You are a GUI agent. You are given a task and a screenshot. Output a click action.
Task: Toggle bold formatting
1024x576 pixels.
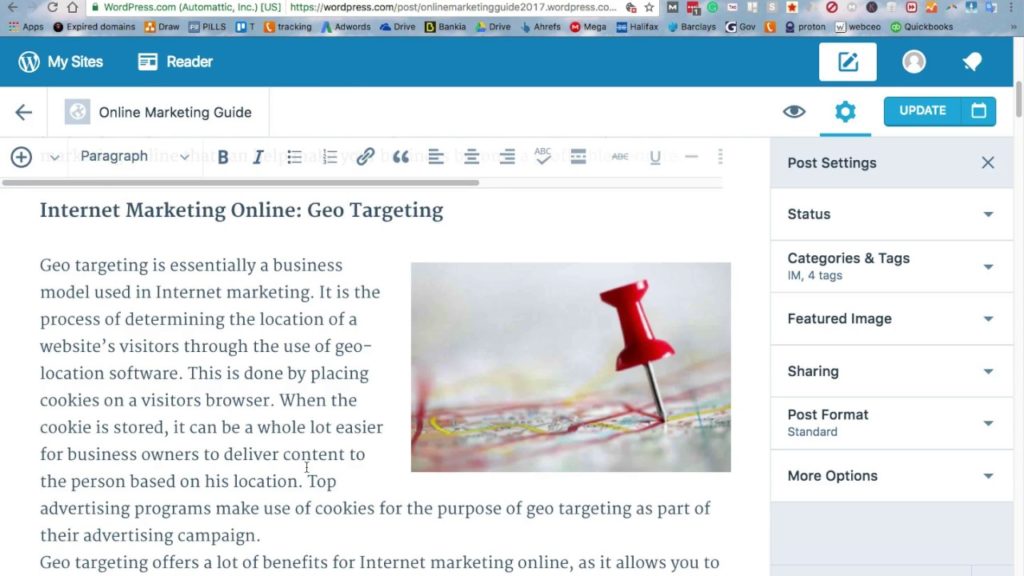pyautogui.click(x=223, y=157)
